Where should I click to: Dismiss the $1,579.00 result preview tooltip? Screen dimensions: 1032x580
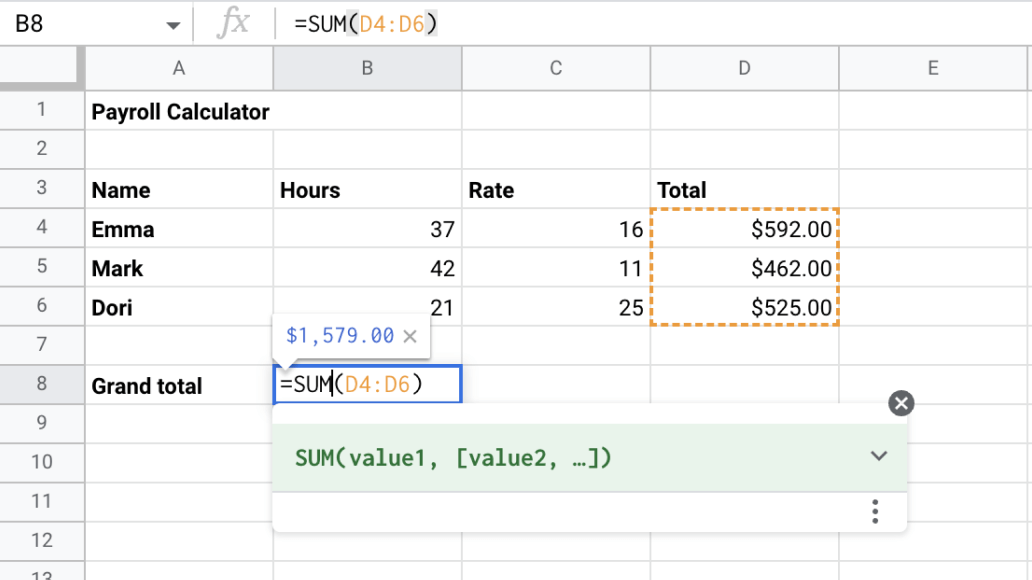[x=409, y=336]
